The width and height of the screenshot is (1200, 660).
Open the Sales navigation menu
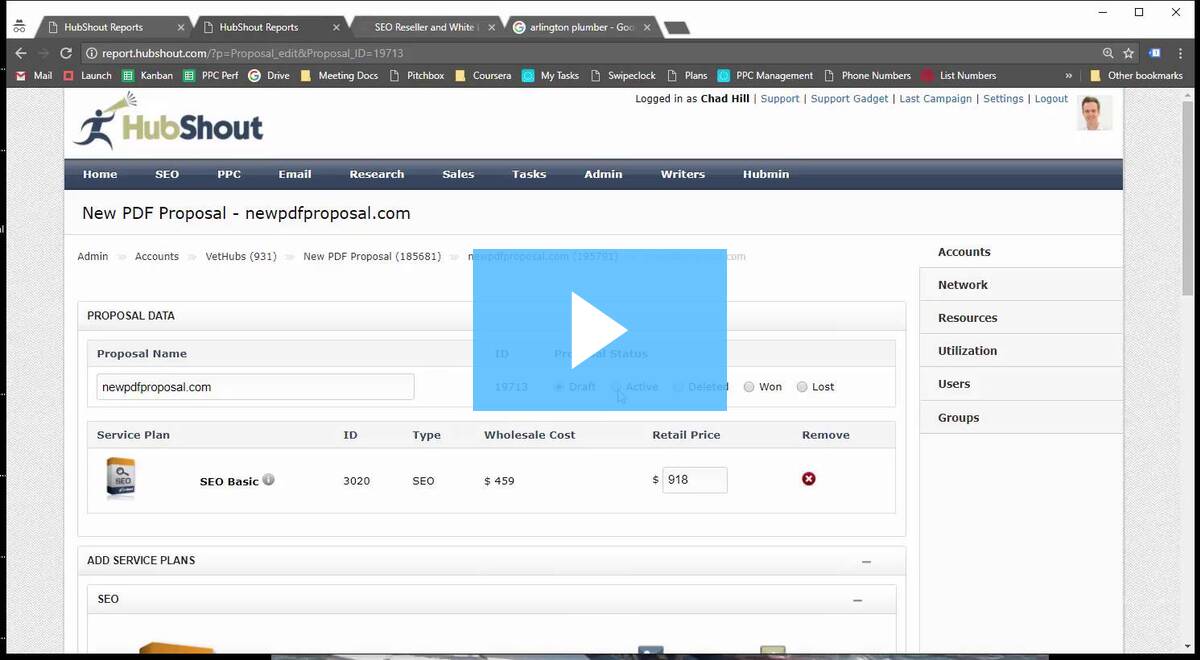point(458,174)
